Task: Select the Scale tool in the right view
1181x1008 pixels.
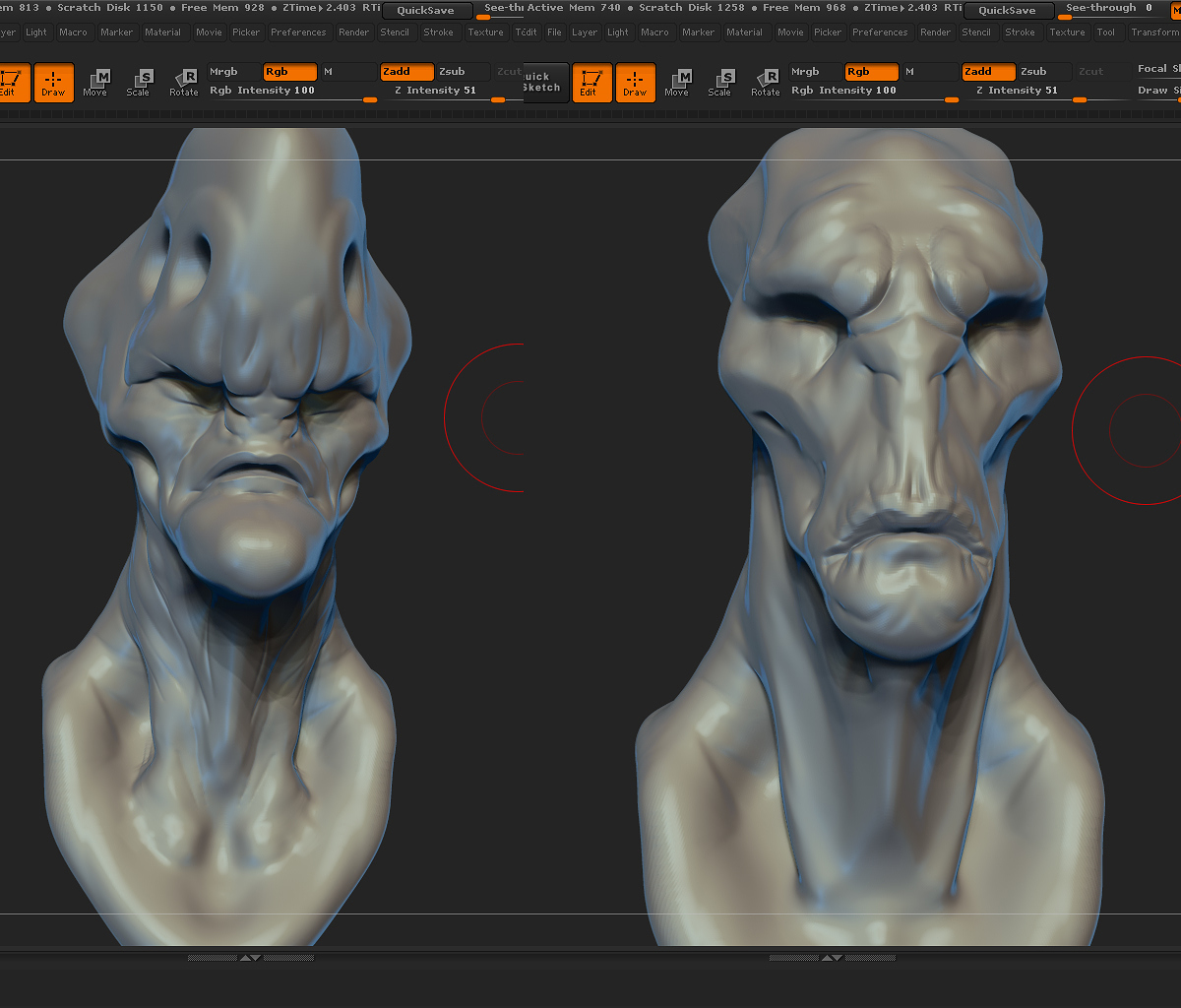Action: click(x=720, y=83)
